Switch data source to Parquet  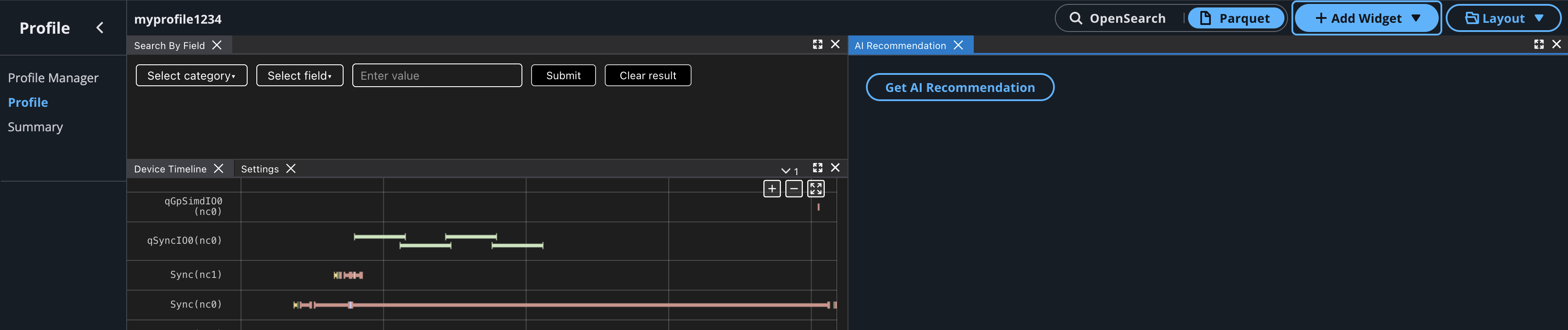click(x=1235, y=18)
